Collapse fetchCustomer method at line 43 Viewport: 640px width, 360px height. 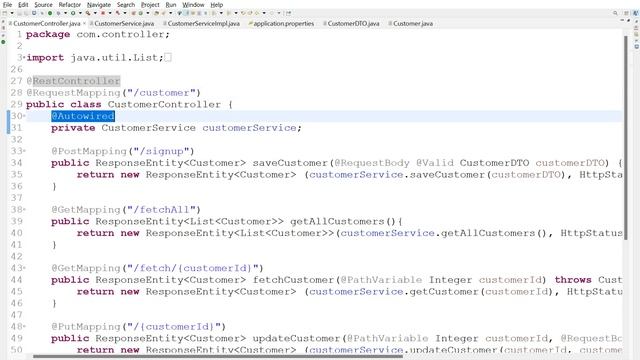(24, 268)
